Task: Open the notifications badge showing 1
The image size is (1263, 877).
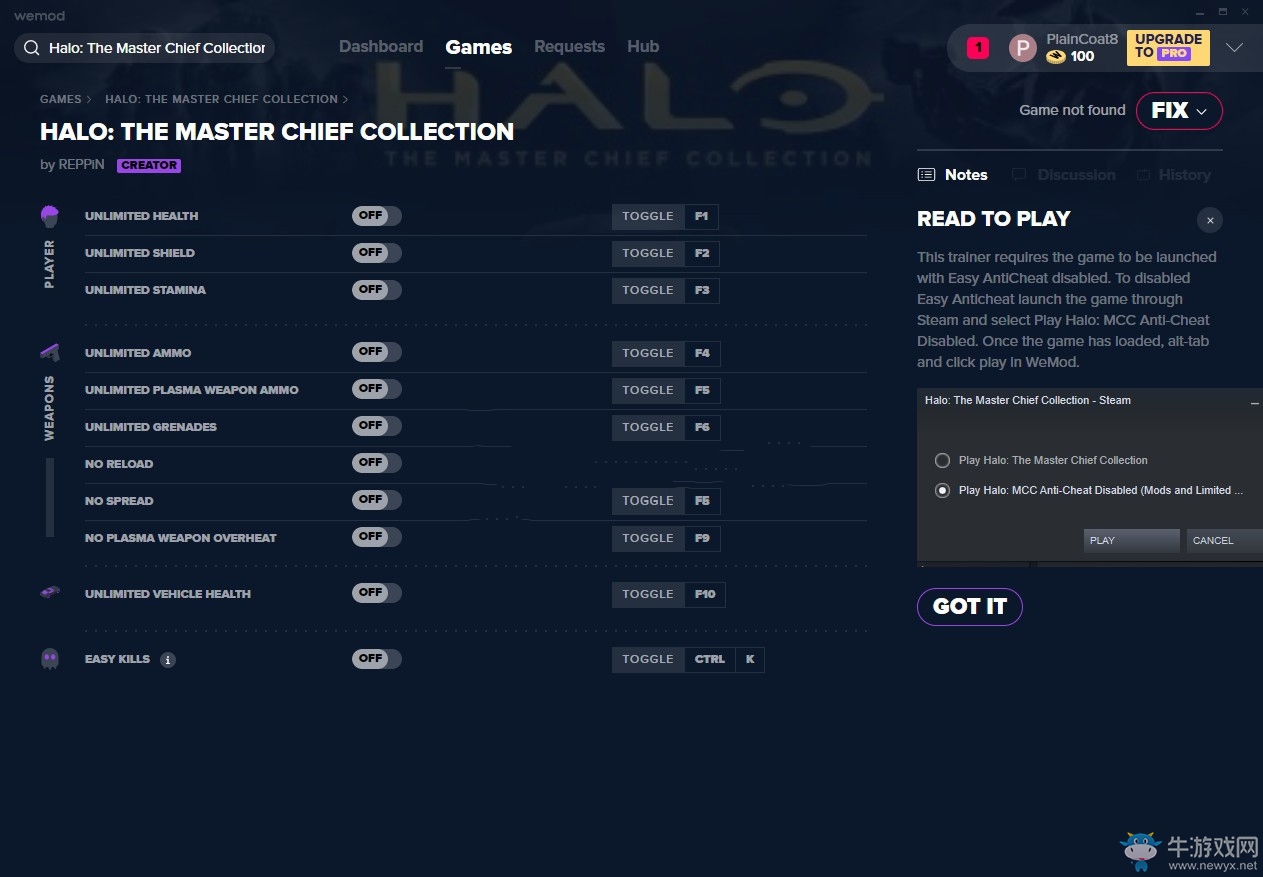Action: click(x=978, y=47)
